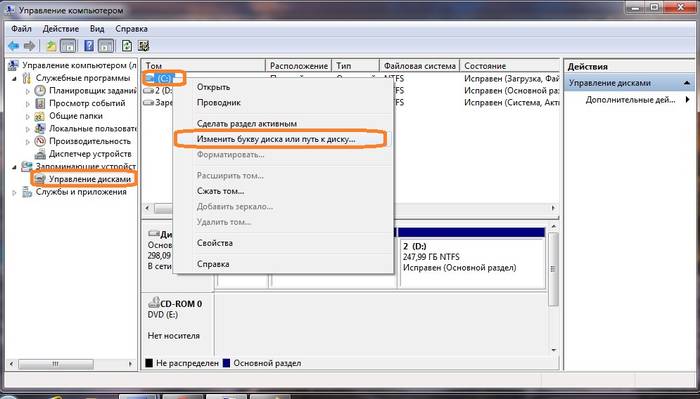
Task: Click the Файловая система column header
Action: pos(420,66)
